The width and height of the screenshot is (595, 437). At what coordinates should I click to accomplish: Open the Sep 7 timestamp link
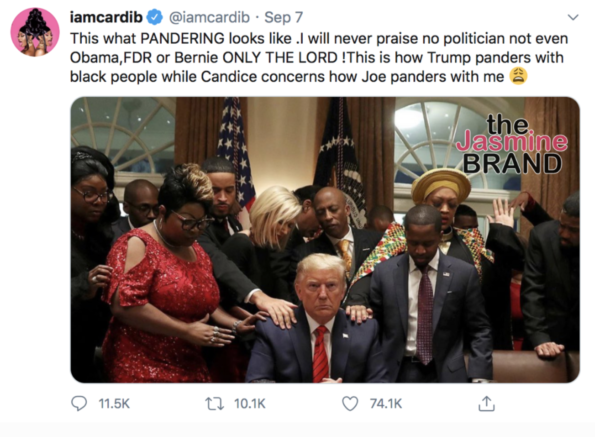click(283, 17)
